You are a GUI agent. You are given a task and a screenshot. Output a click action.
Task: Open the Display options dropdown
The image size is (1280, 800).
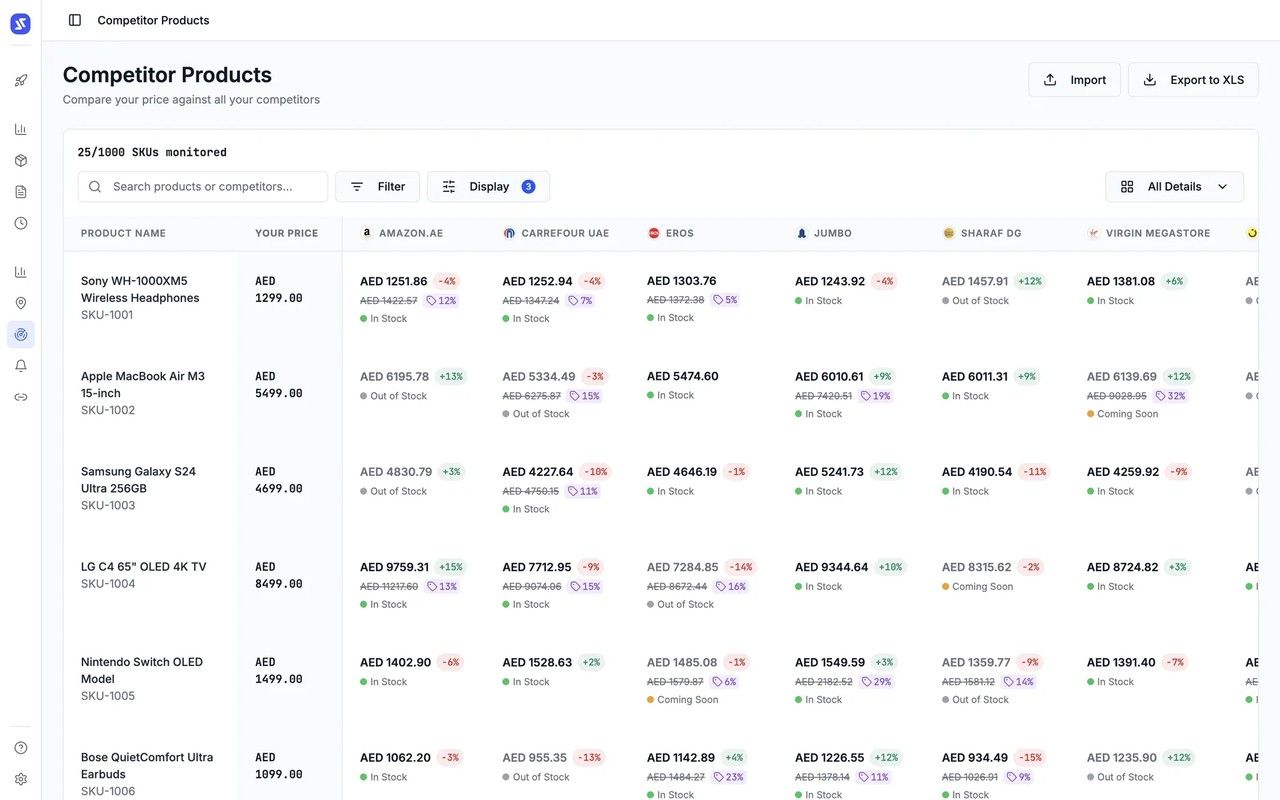tap(488, 186)
